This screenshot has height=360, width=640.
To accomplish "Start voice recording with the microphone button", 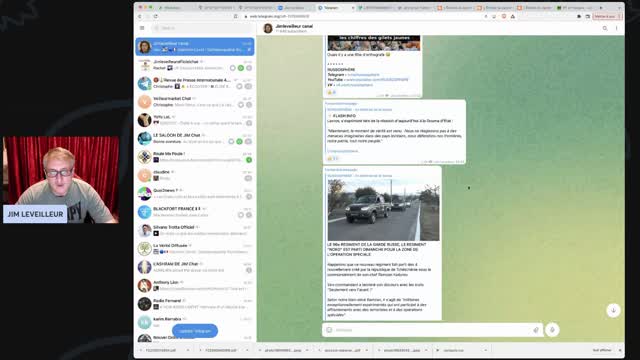I will pyautogui.click(x=552, y=330).
